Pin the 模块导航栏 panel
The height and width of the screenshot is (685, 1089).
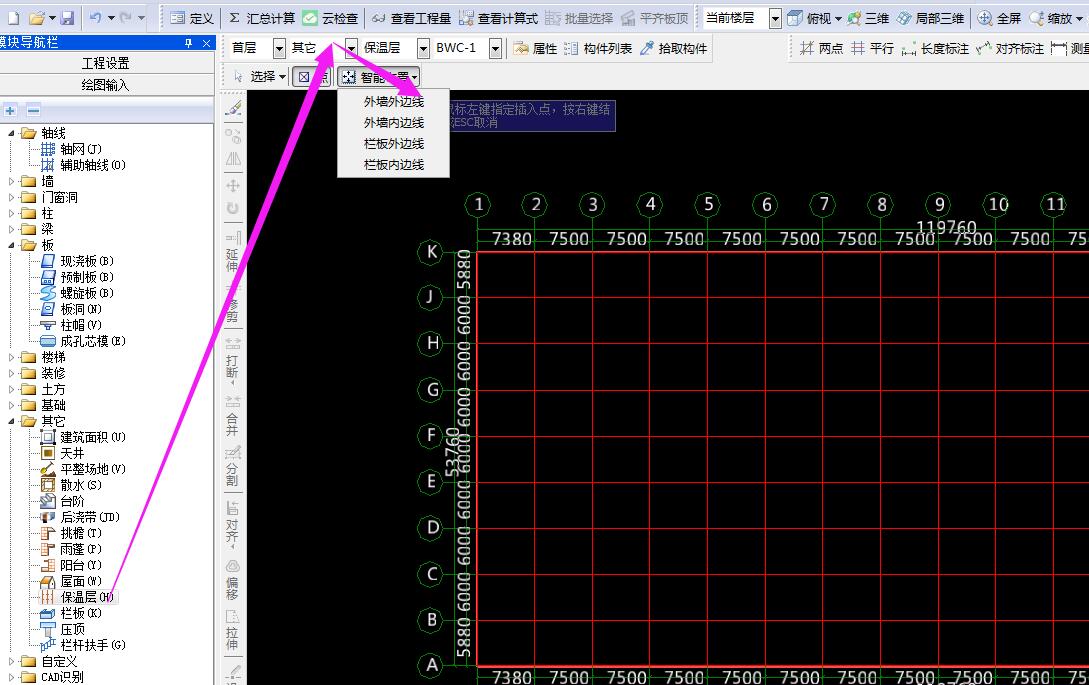[x=188, y=43]
